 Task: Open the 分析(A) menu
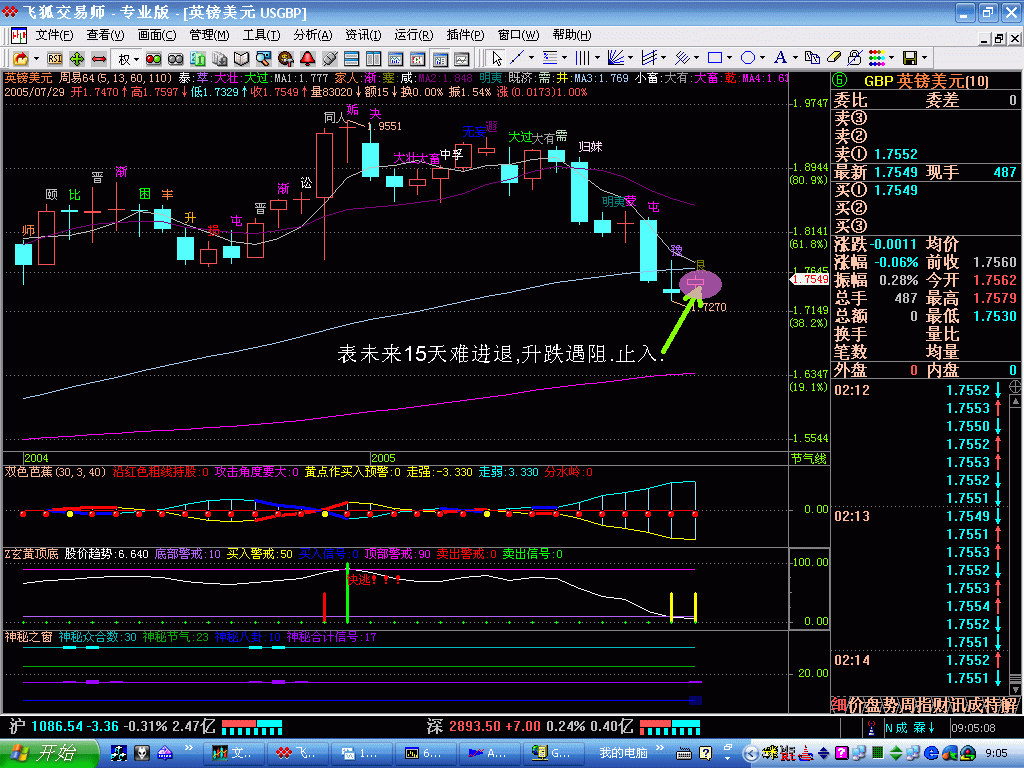coord(312,35)
